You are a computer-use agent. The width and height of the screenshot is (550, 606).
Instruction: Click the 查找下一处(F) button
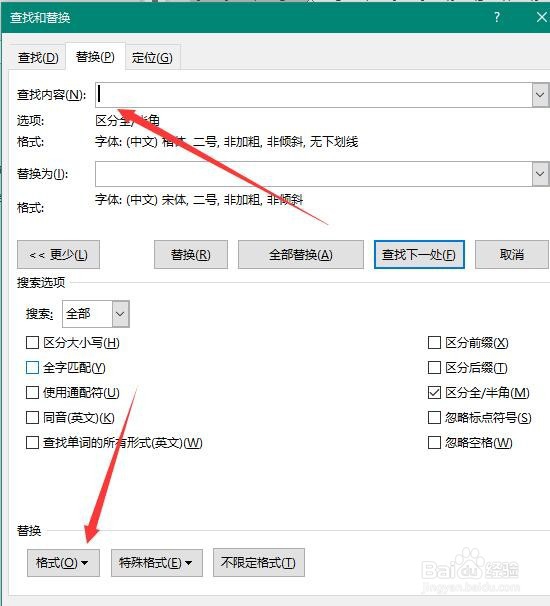click(x=419, y=255)
